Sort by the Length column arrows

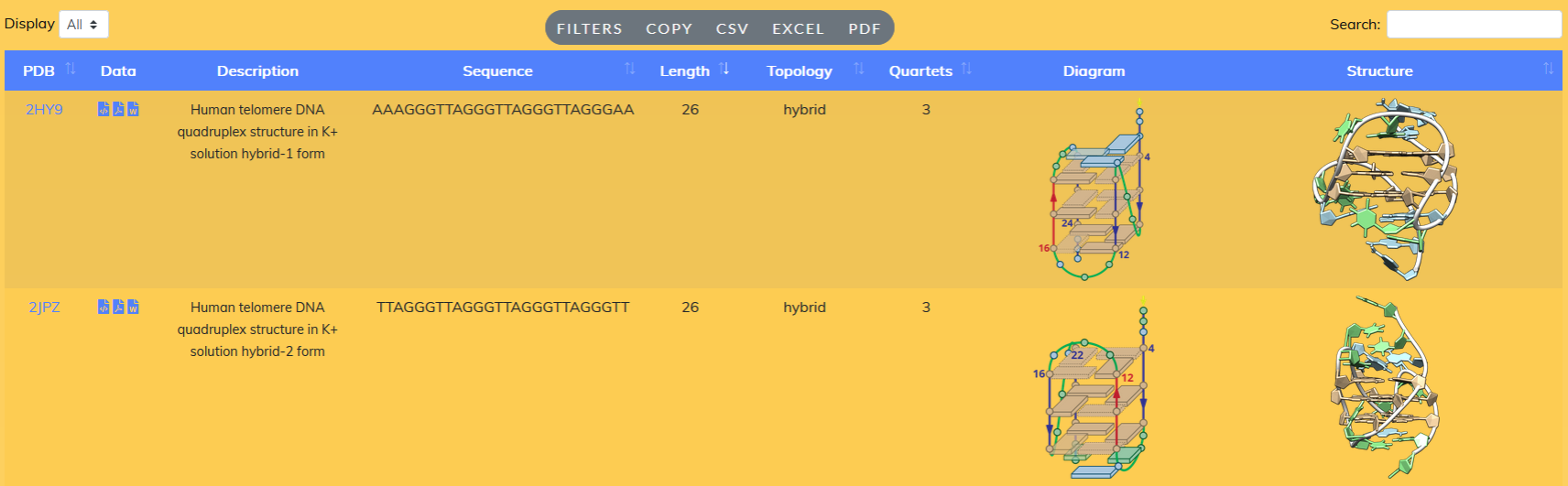point(724,70)
